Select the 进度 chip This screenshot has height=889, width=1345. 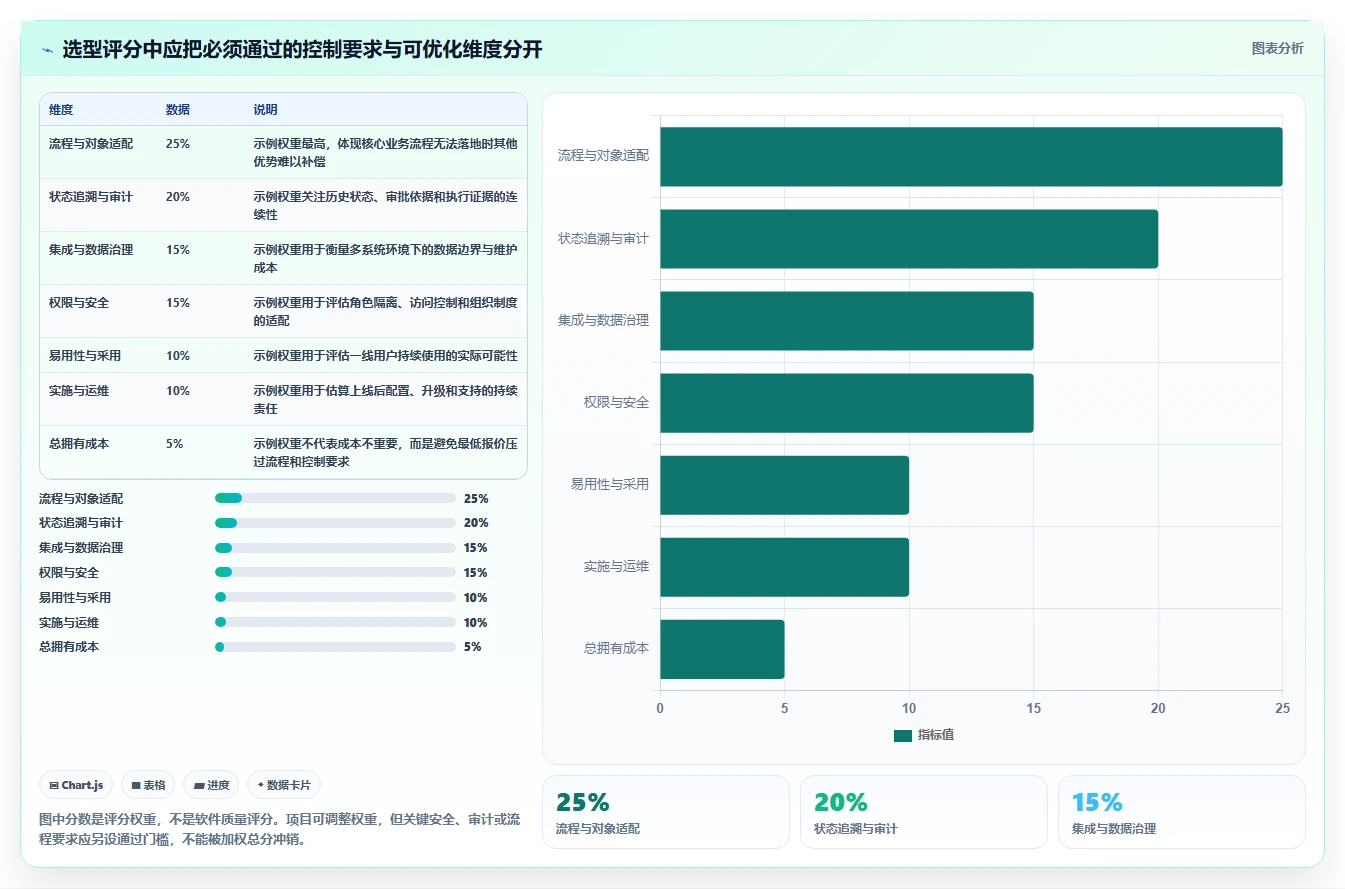(x=211, y=785)
